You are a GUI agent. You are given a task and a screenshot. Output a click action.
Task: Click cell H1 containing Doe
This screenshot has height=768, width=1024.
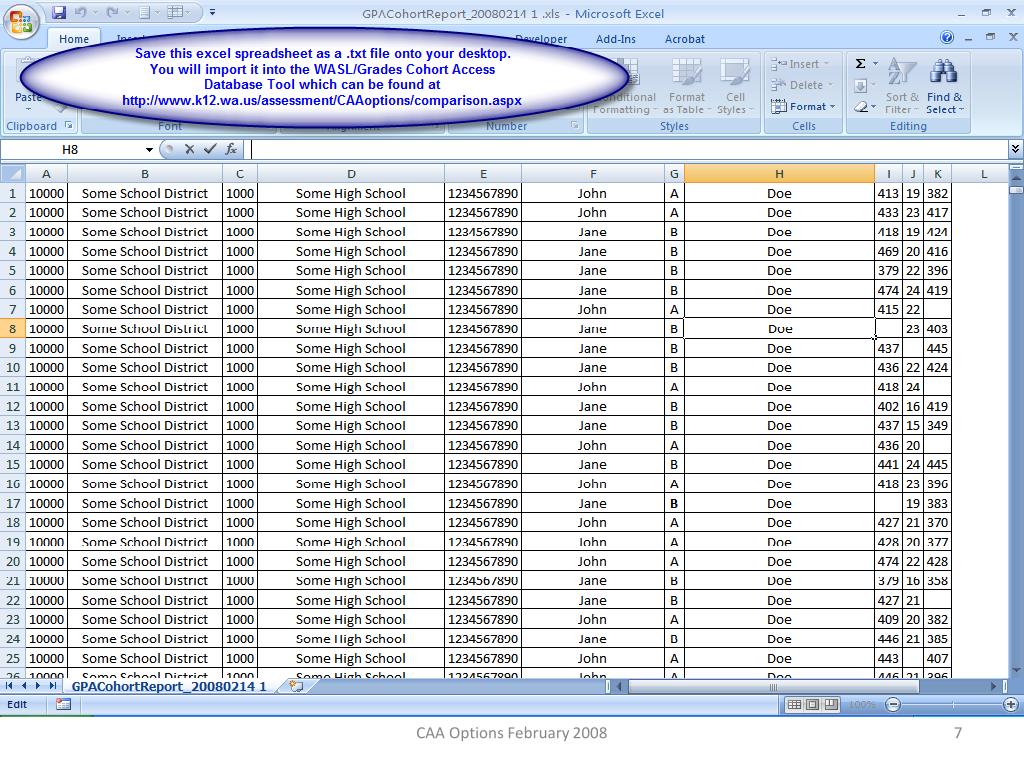tap(779, 193)
